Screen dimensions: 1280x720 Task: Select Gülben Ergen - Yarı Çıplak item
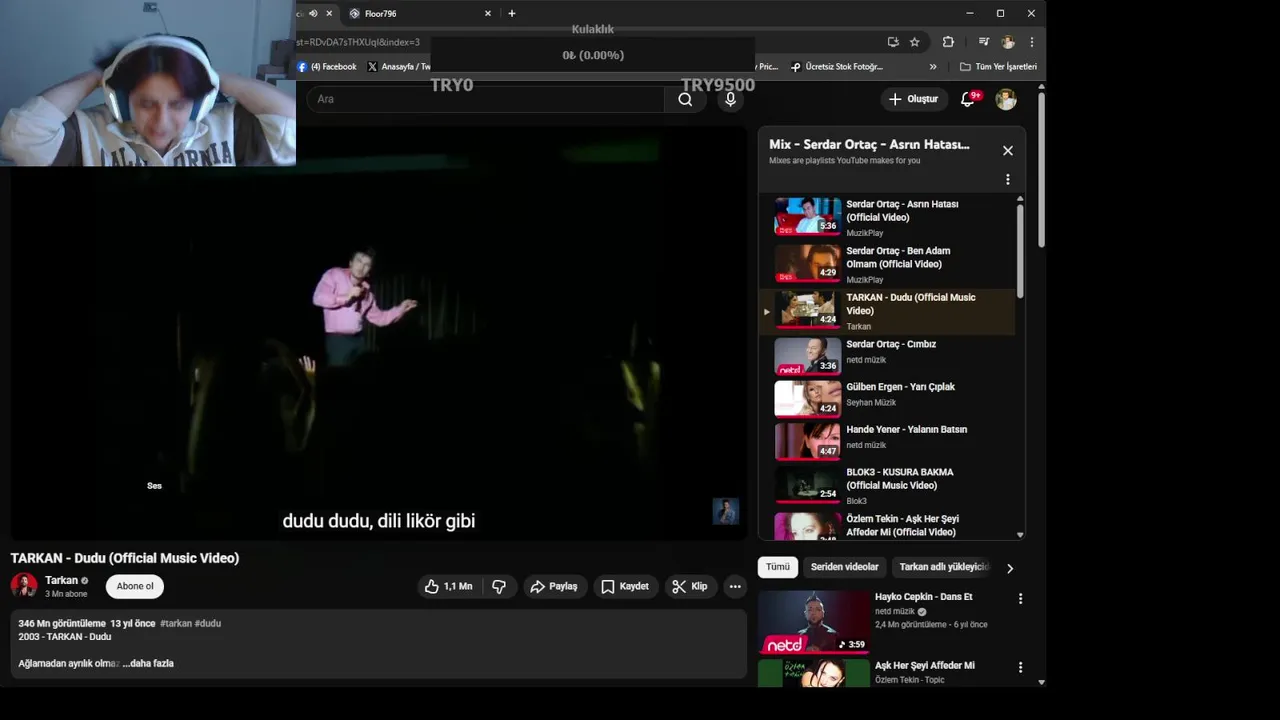tap(888, 398)
